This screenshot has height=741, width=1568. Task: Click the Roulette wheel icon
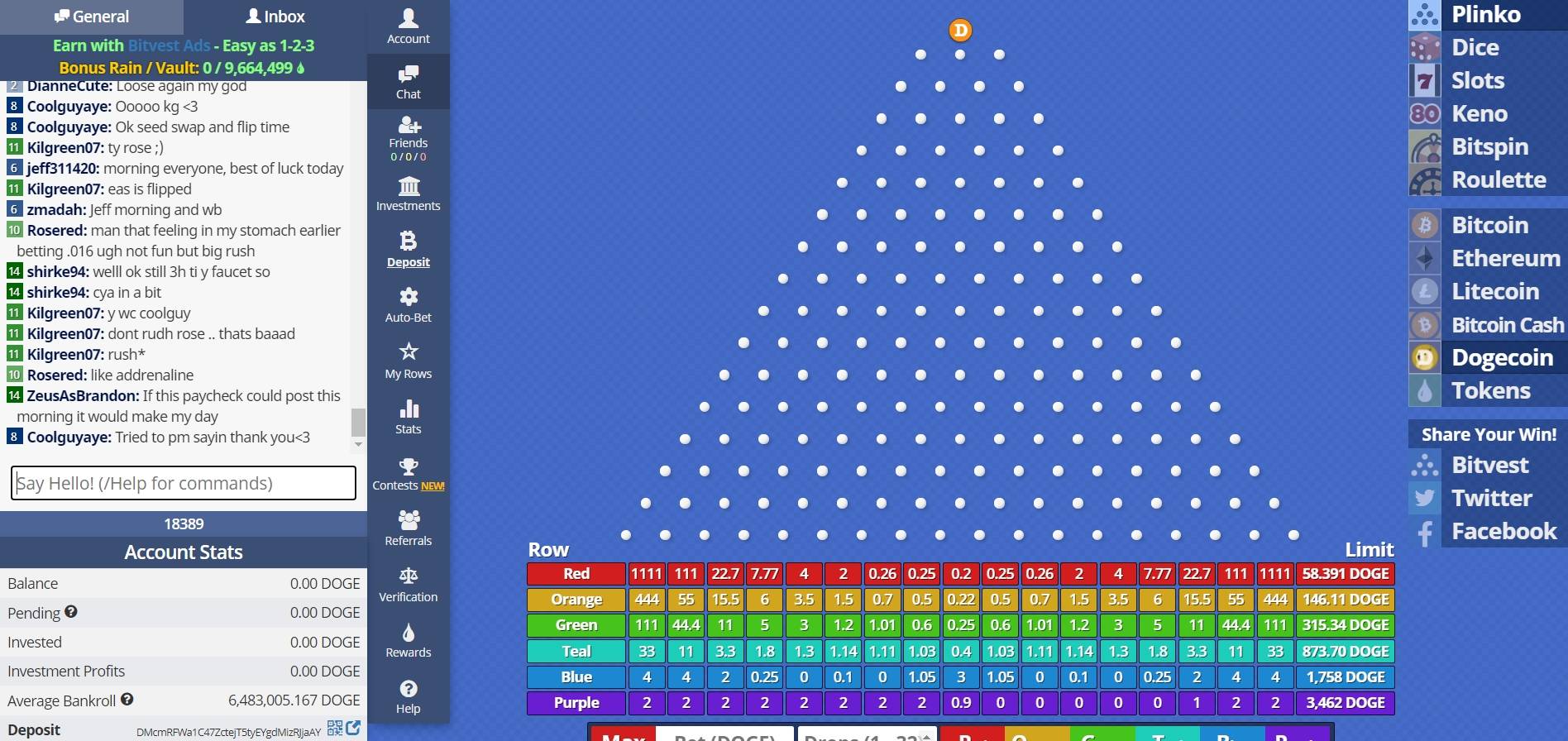[x=1425, y=179]
